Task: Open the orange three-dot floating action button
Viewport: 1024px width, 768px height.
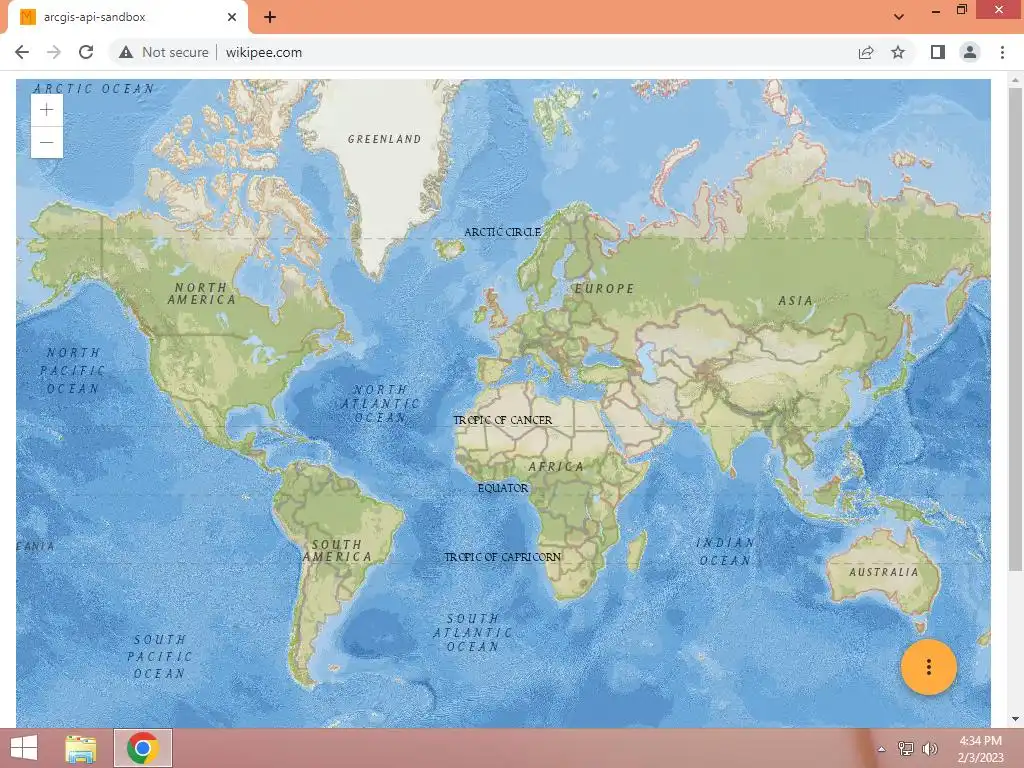Action: [x=928, y=667]
